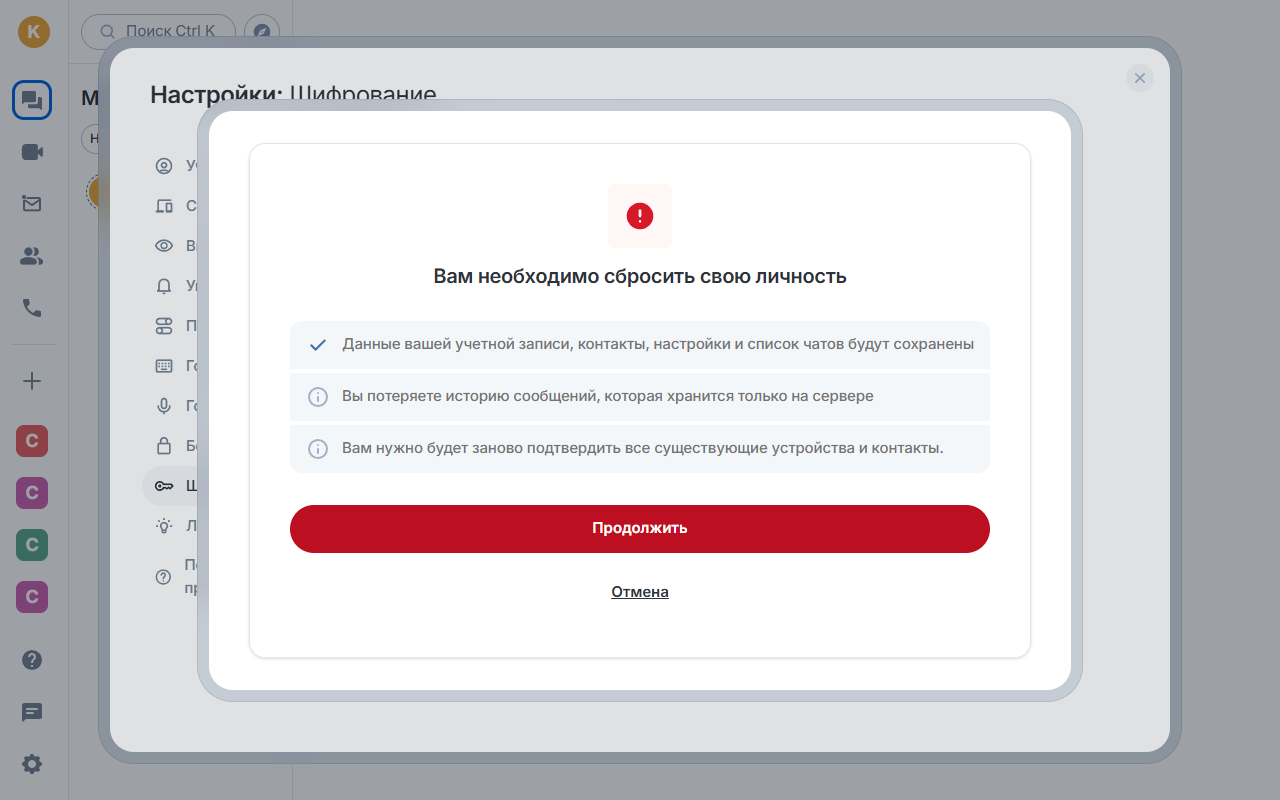1280x800 pixels.
Task: Open the contacts people icon
Action: (x=32, y=256)
